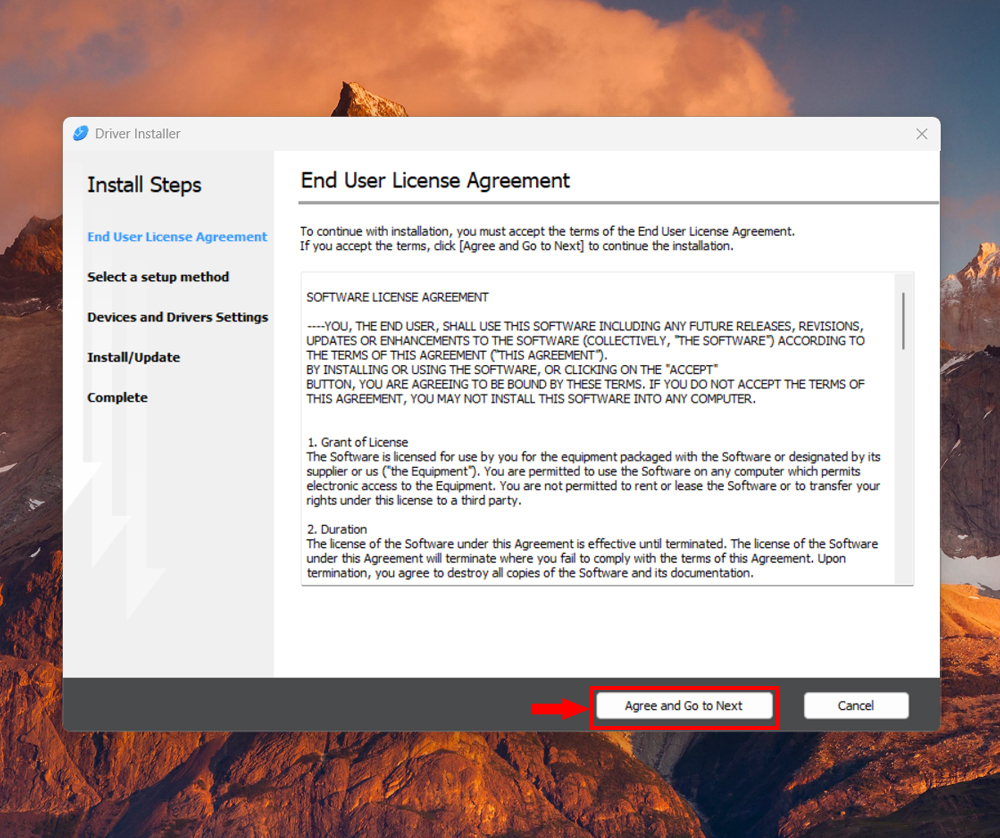This screenshot has height=838, width=1000.
Task: Click the license text scrollbar thumb
Action: (903, 321)
